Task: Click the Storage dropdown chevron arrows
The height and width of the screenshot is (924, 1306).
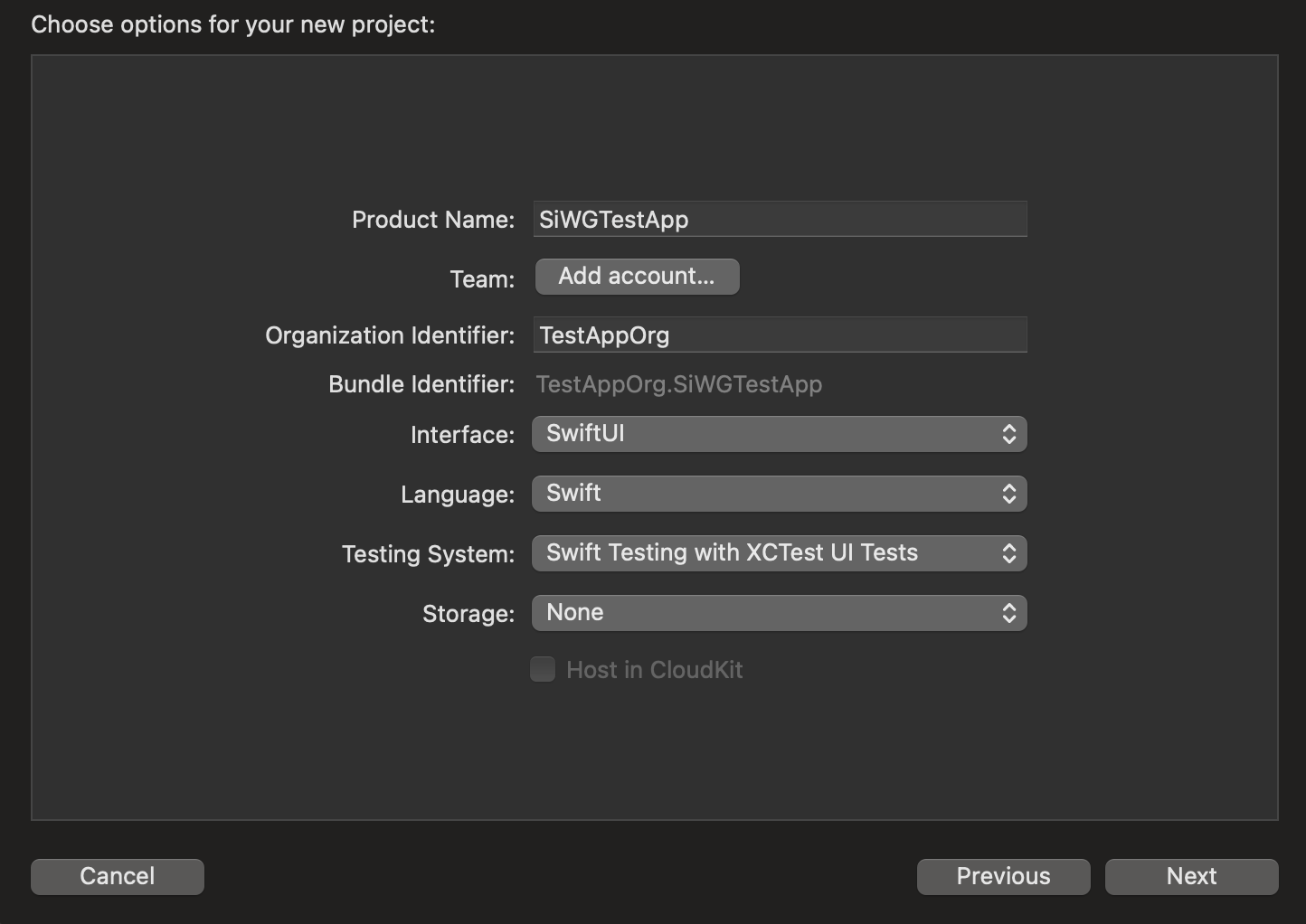Action: pos(1010,612)
